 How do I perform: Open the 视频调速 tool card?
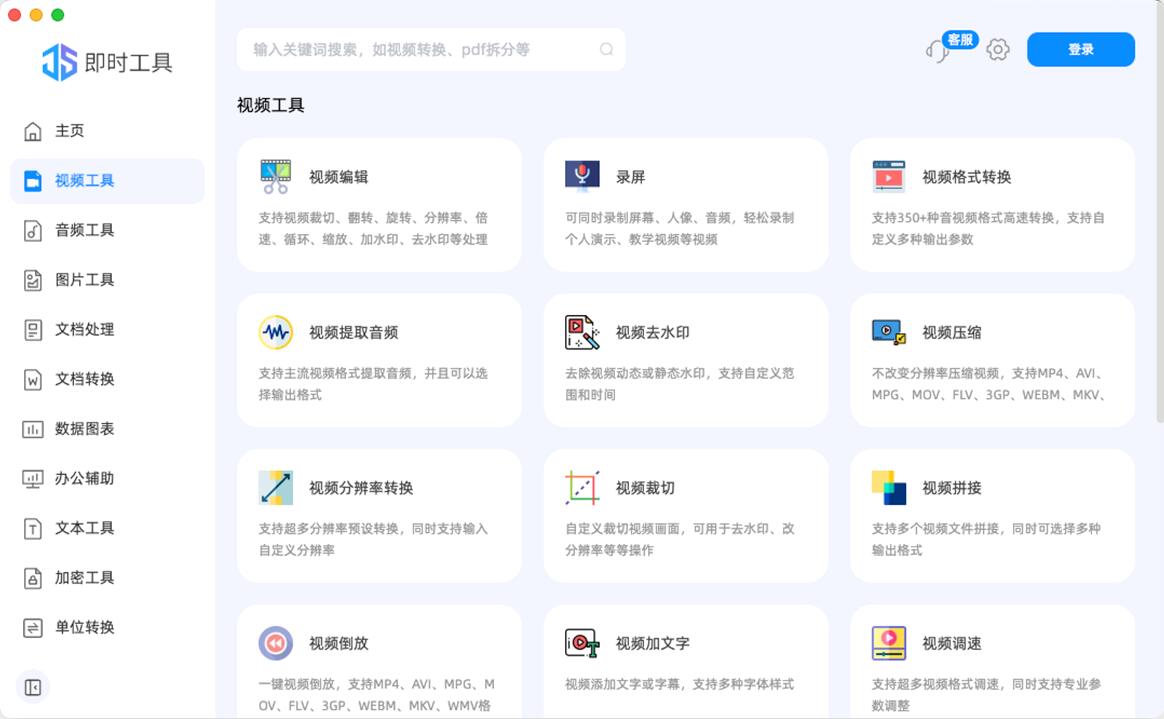[992, 660]
